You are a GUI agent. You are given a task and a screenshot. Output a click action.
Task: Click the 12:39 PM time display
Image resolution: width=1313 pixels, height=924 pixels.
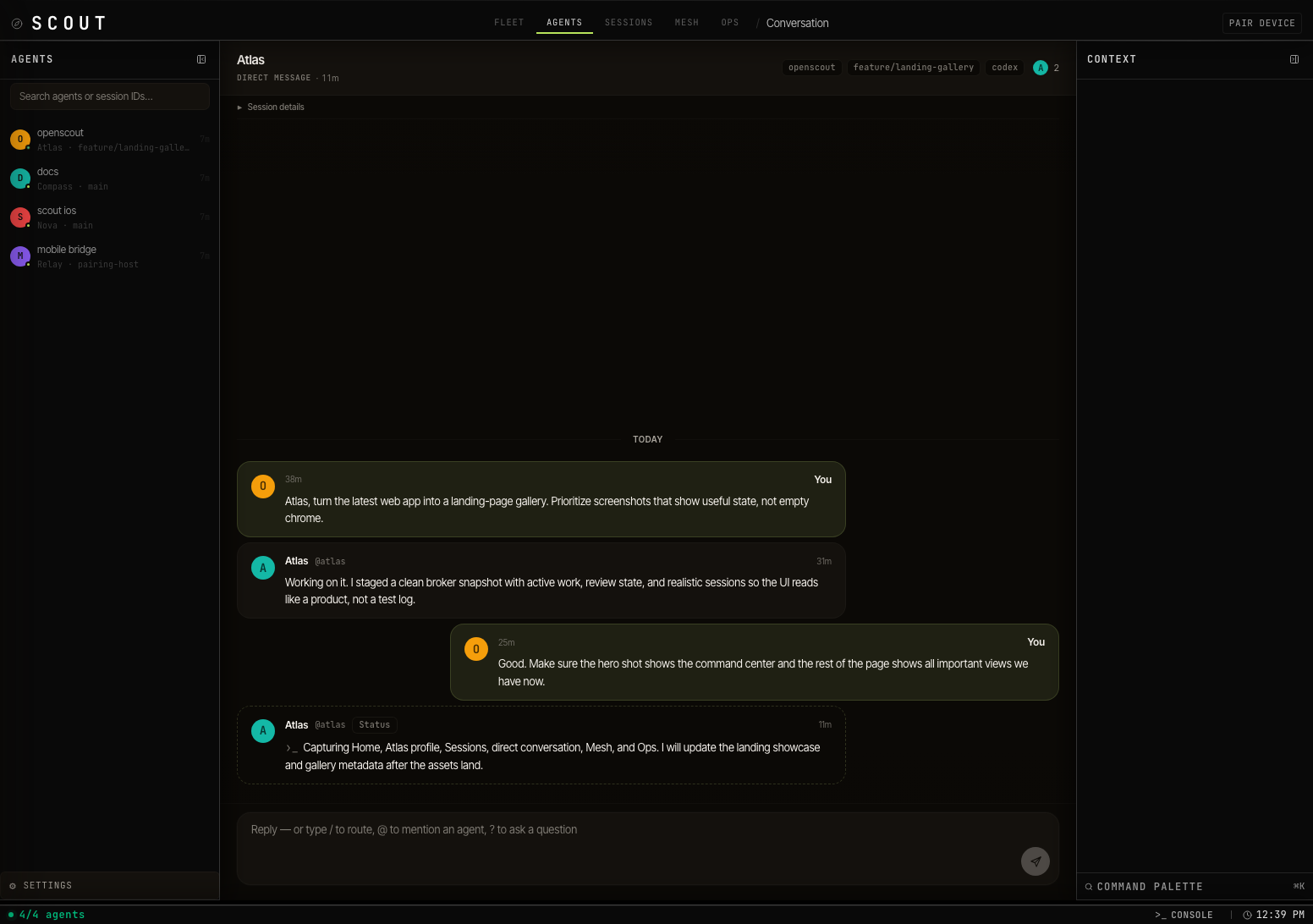(1280, 915)
